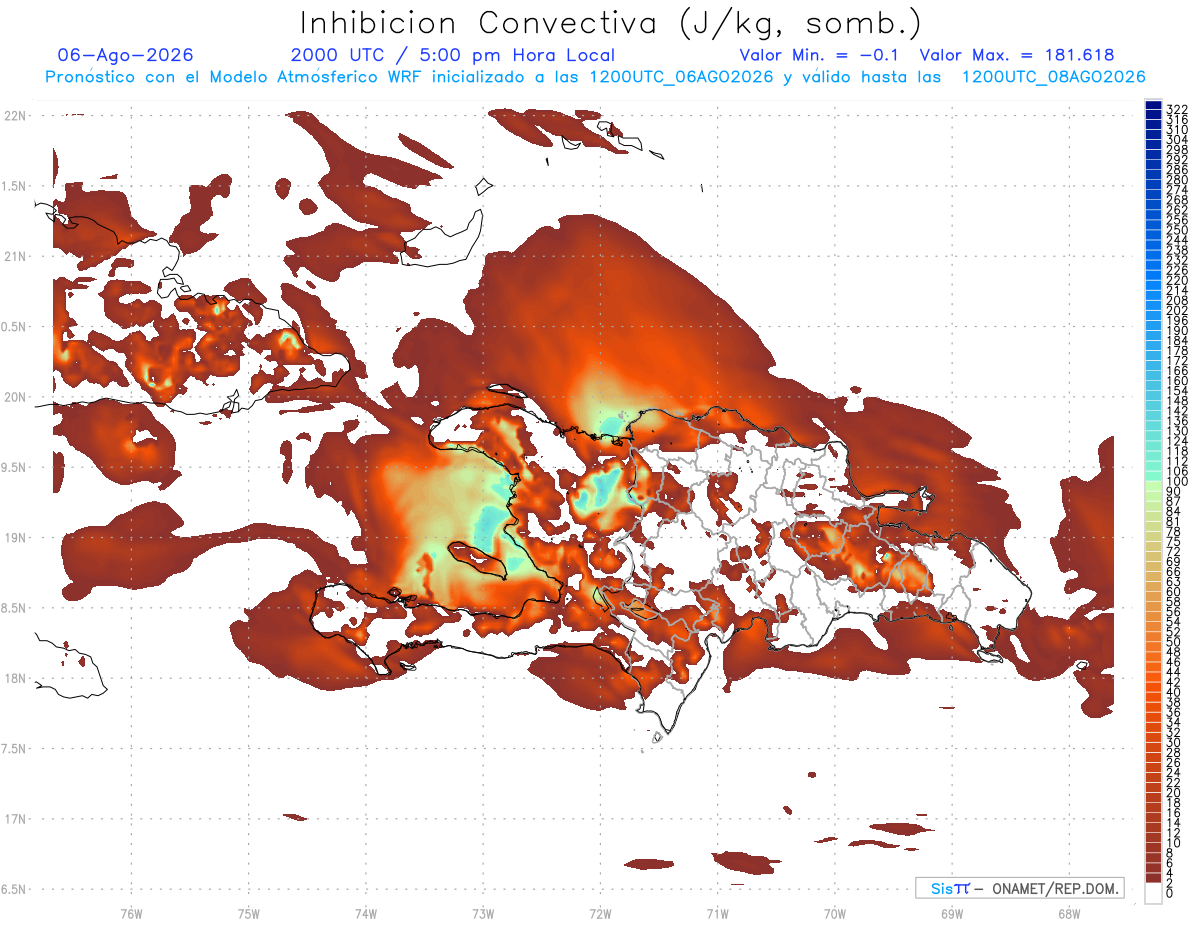Image resolution: width=1200 pixels, height=927 pixels.
Task: Click the white 0 colorbar swatch
Action: [x=1154, y=895]
